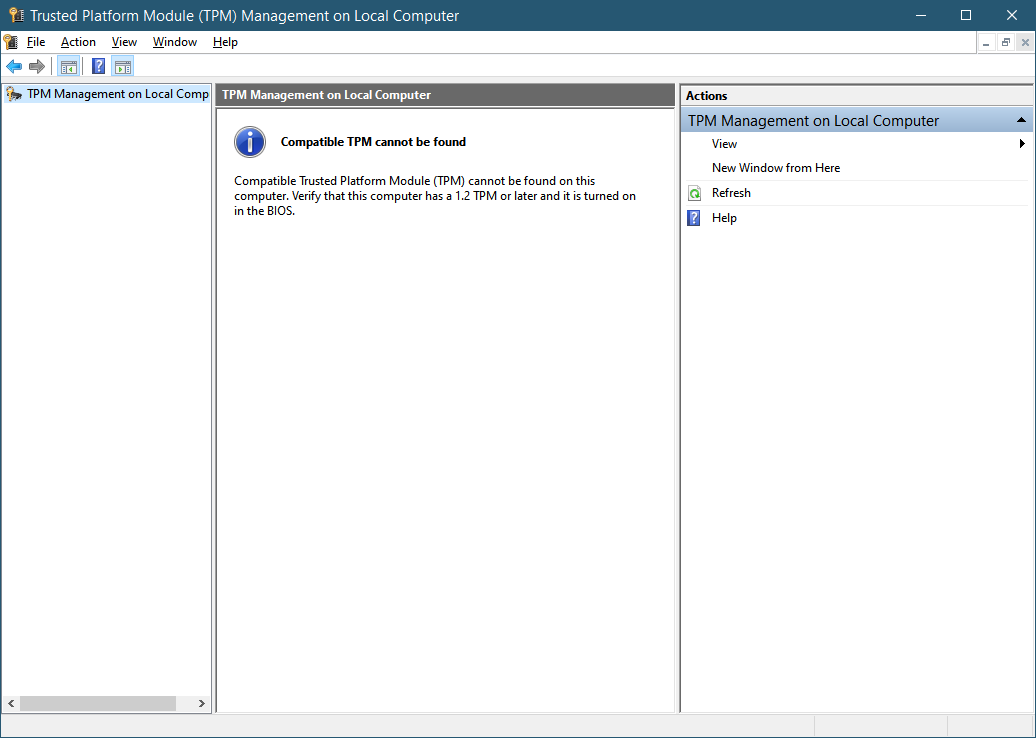Maximize the TPM Management window
The width and height of the screenshot is (1036, 738).
(x=966, y=15)
